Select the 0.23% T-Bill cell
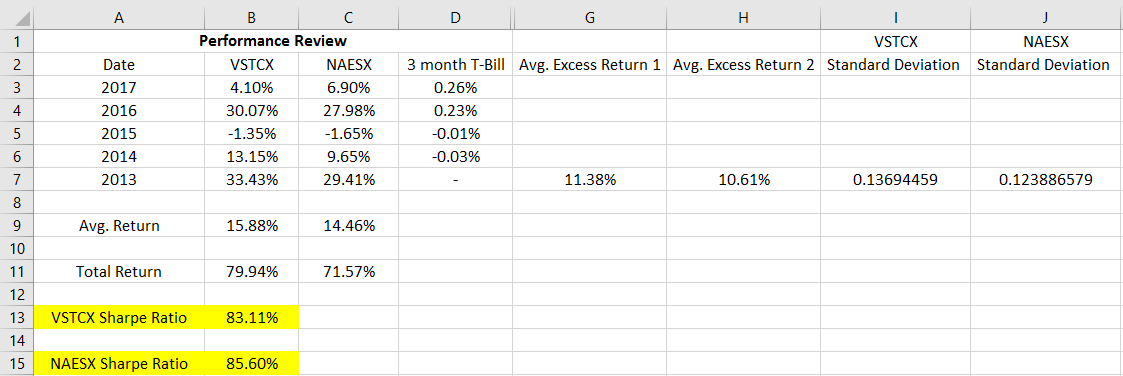This screenshot has height=376, width=1123. click(456, 110)
